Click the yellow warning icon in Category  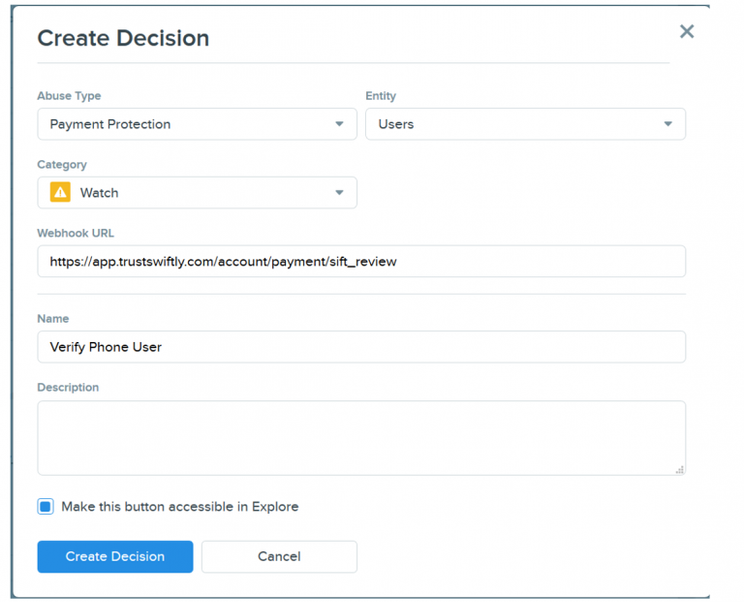point(60,193)
